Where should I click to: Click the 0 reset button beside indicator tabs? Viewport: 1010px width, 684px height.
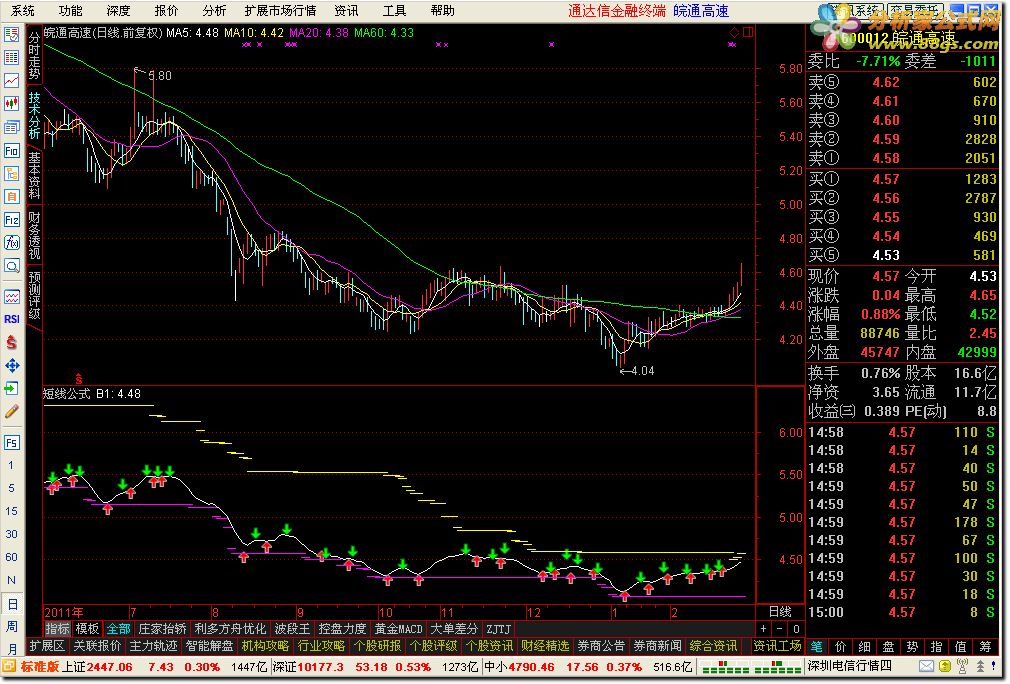point(796,629)
